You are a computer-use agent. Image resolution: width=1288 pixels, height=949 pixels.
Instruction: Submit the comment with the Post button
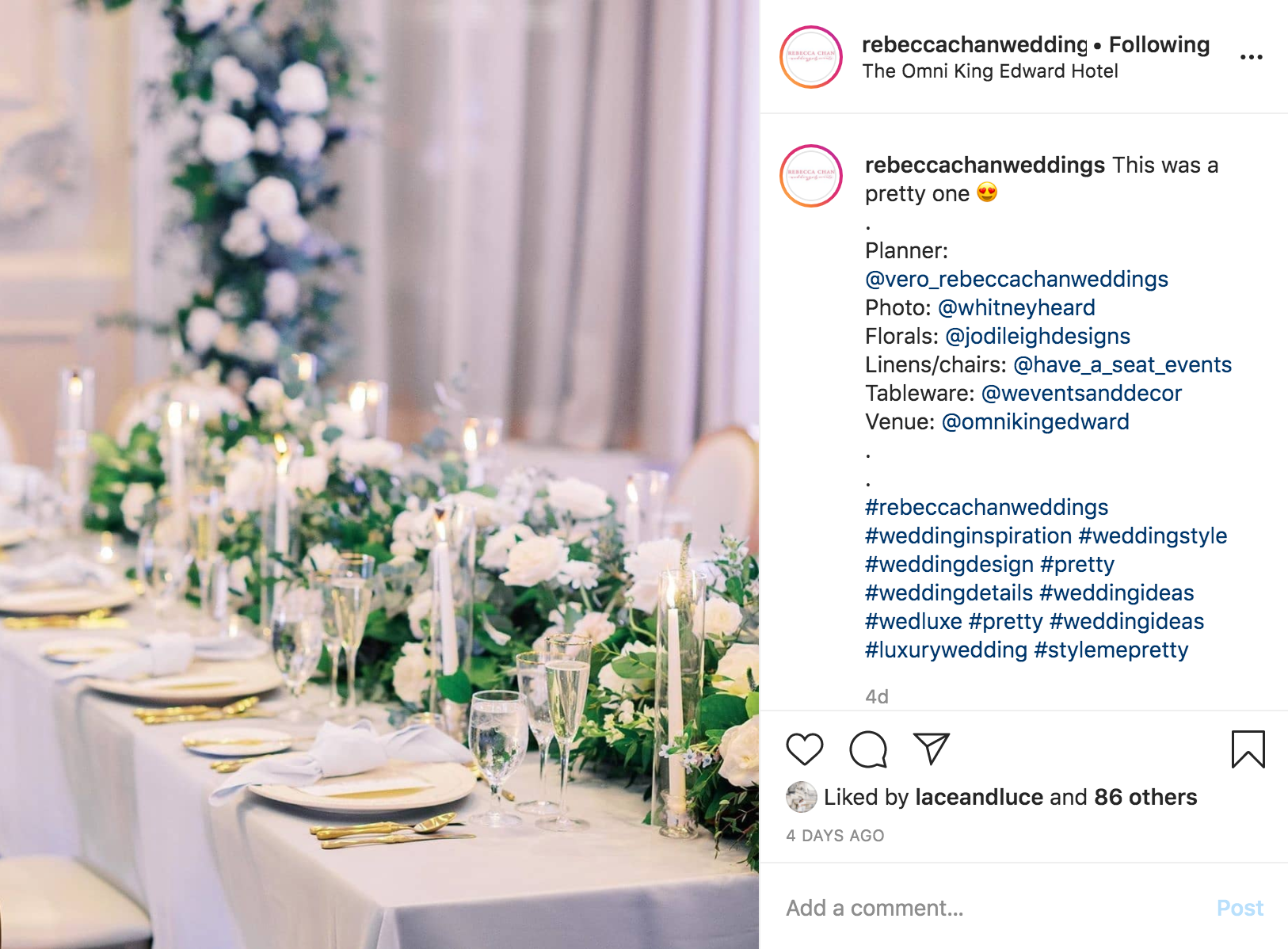coord(1240,908)
